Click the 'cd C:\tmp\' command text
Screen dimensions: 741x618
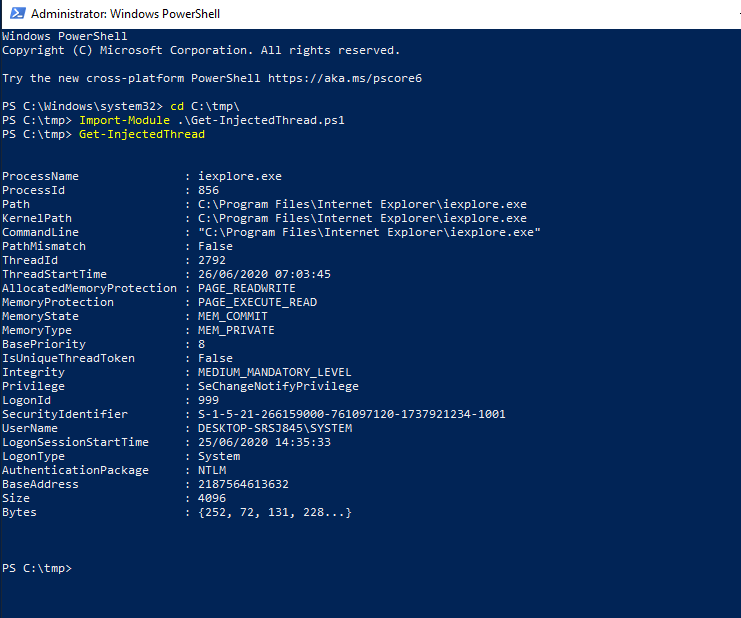[x=205, y=106]
